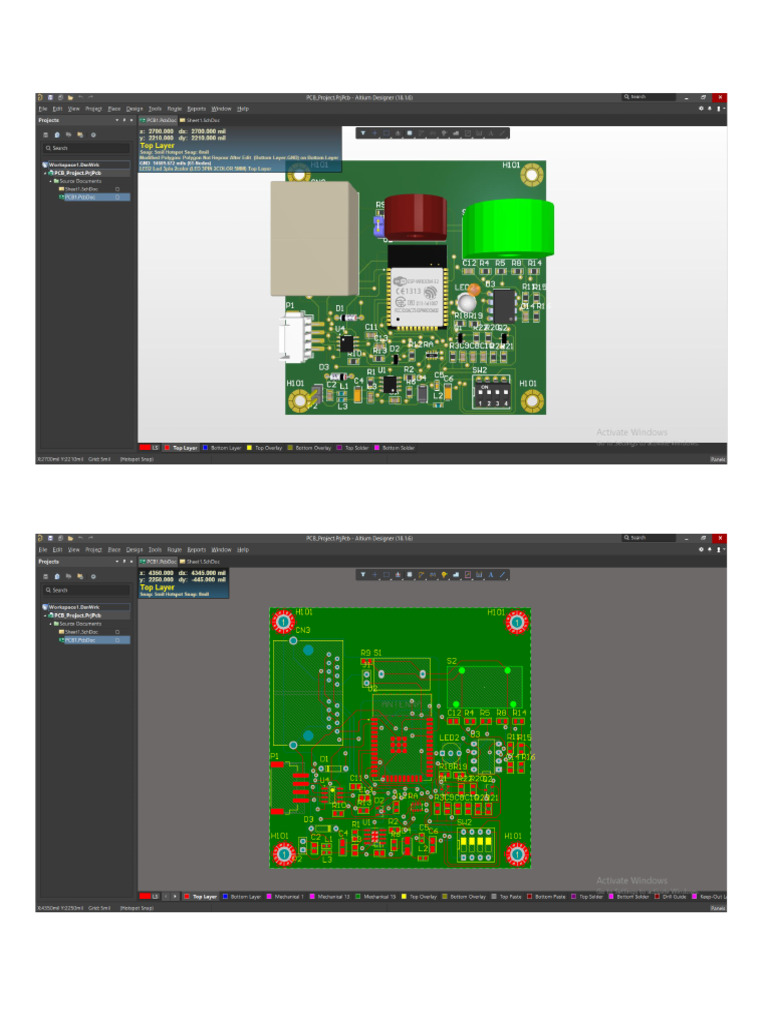
Task: Open Projects panel dropdown arrow in 3D window
Action: point(117,120)
